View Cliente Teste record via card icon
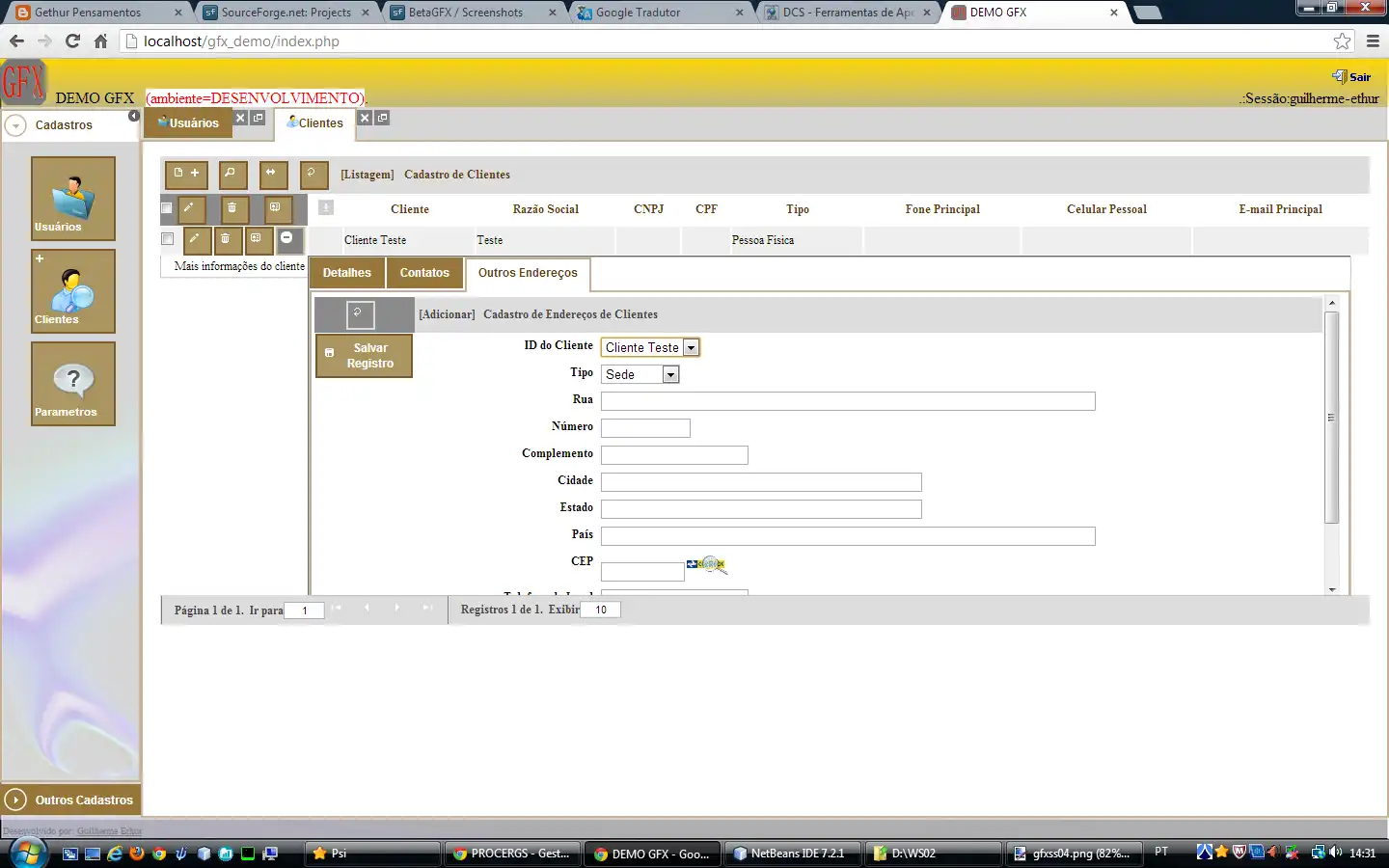The width and height of the screenshot is (1389, 868). click(x=258, y=240)
